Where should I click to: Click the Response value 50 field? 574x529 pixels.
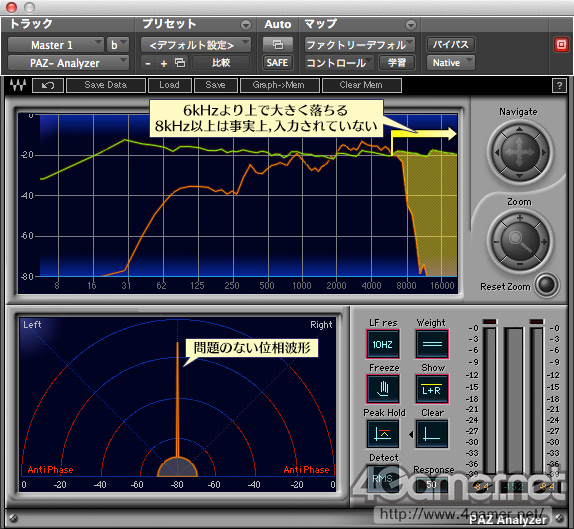point(432,484)
